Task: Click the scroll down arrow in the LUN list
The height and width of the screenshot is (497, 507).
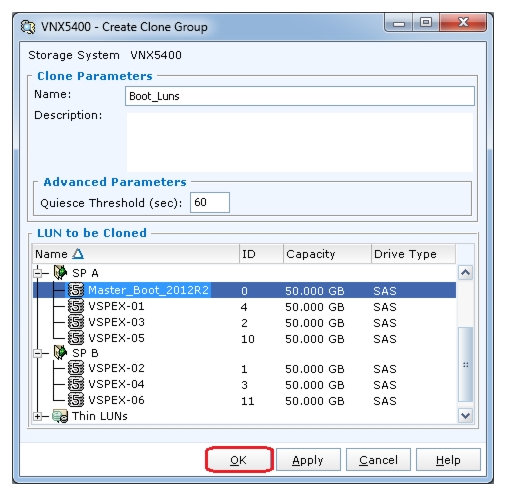Action: (465, 415)
